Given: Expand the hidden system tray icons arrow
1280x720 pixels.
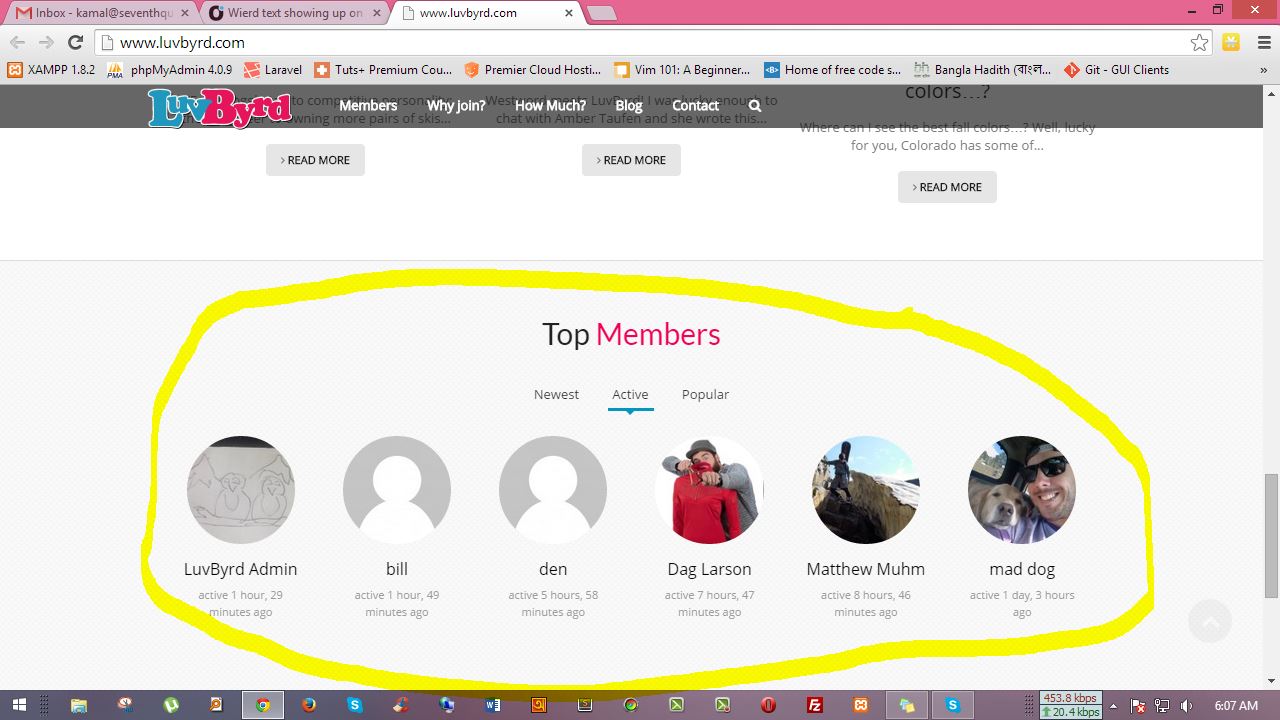Looking at the screenshot, I should pos(1113,705).
